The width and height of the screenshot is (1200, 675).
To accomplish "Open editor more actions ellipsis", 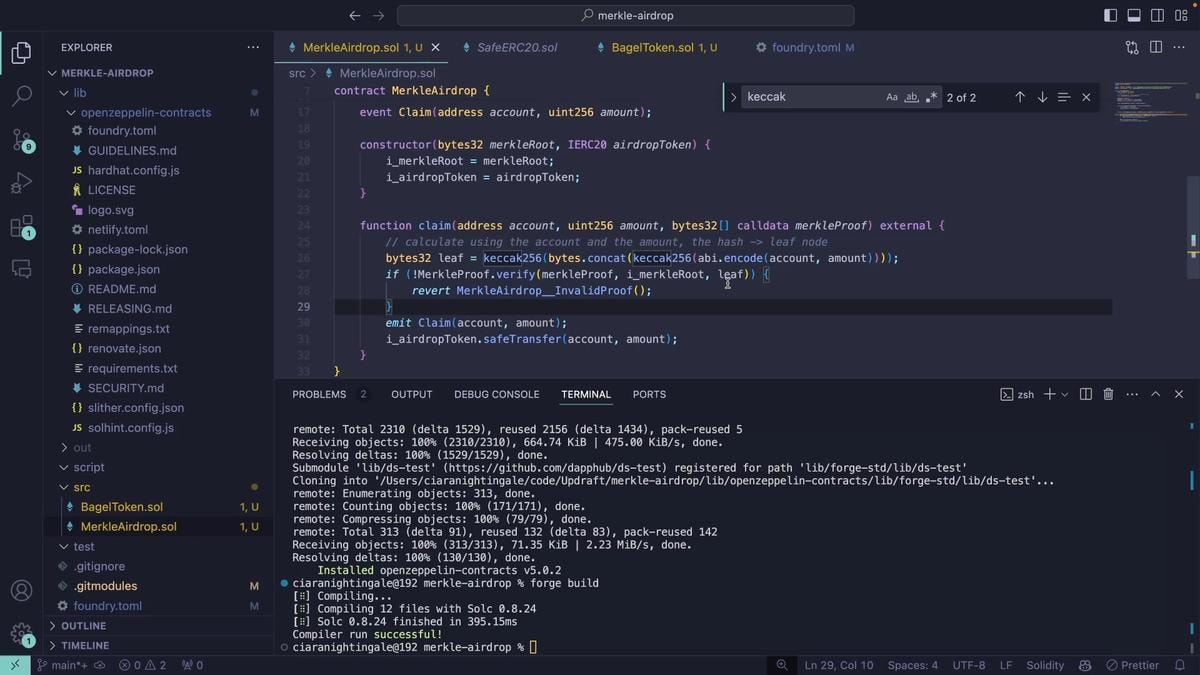I will pos(1180,47).
